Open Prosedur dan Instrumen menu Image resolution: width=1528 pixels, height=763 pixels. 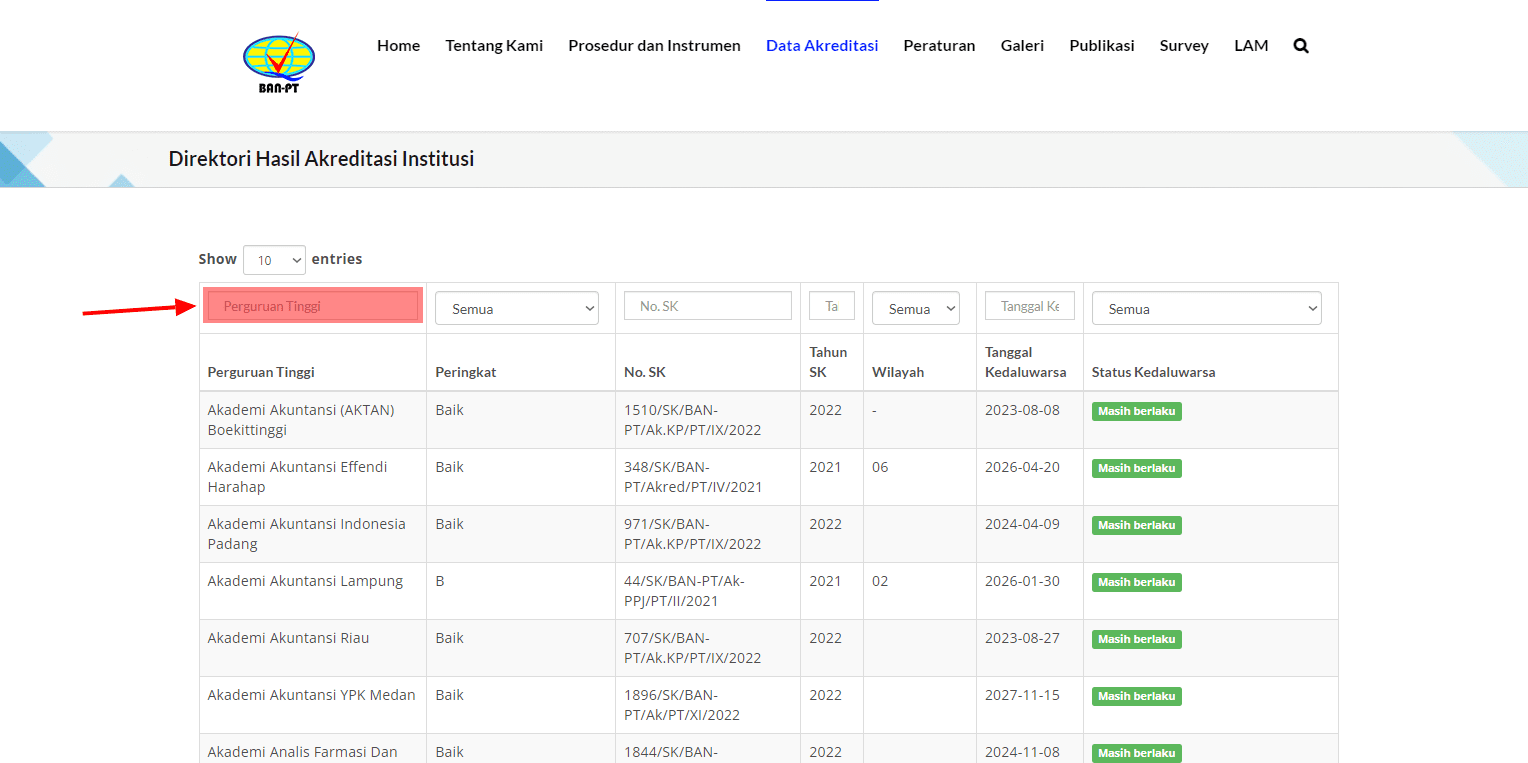click(x=654, y=46)
